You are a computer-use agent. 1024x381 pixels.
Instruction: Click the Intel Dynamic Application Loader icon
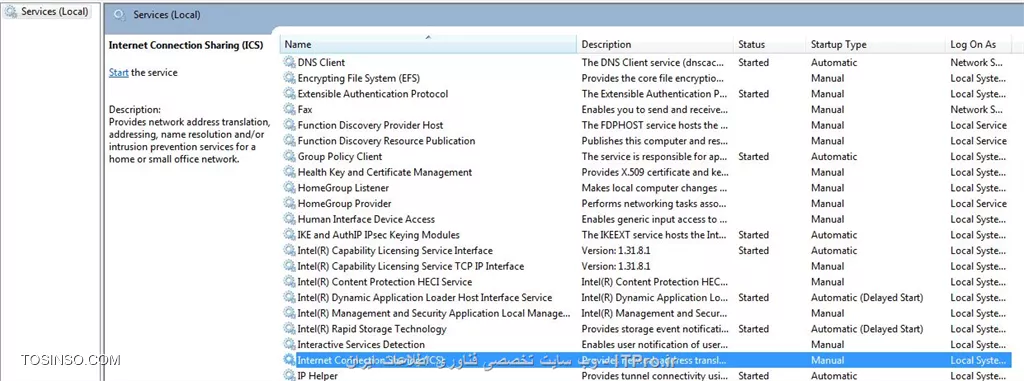pyautogui.click(x=289, y=298)
